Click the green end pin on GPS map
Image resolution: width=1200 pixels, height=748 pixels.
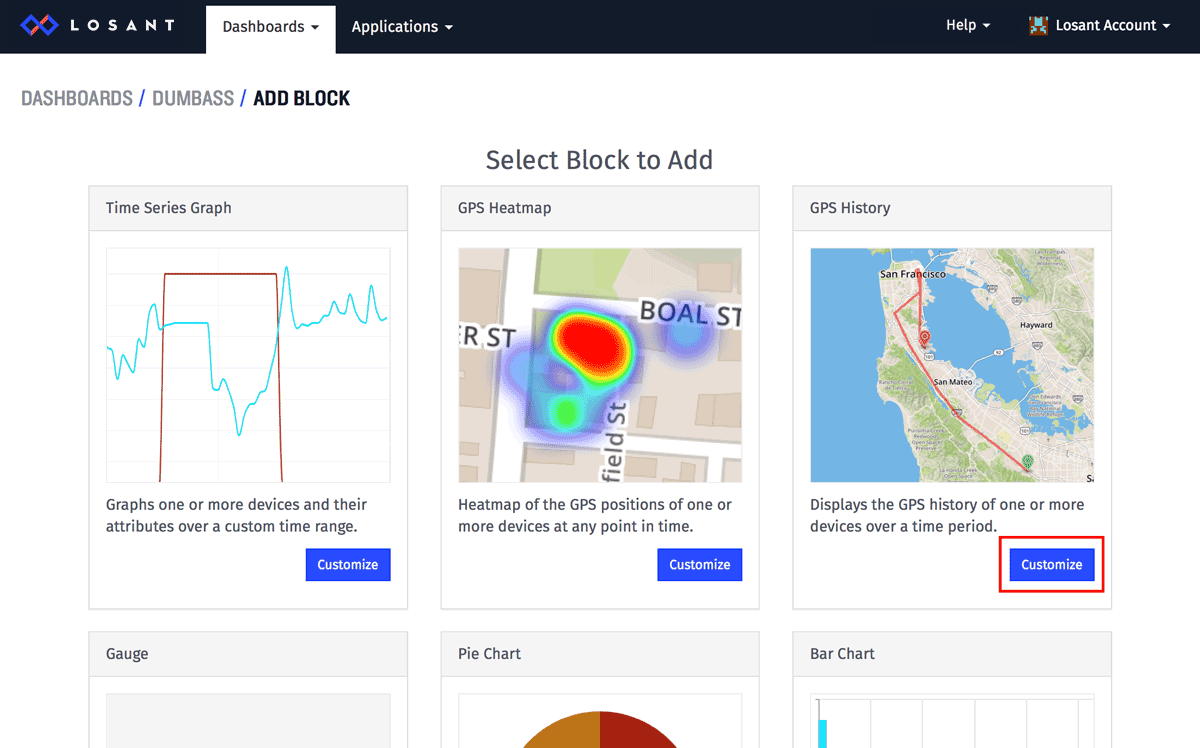(1028, 462)
